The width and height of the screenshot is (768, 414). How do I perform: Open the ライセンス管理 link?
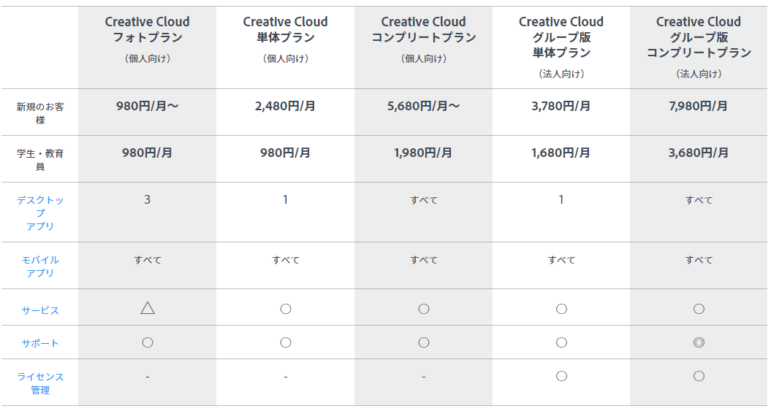click(x=38, y=383)
